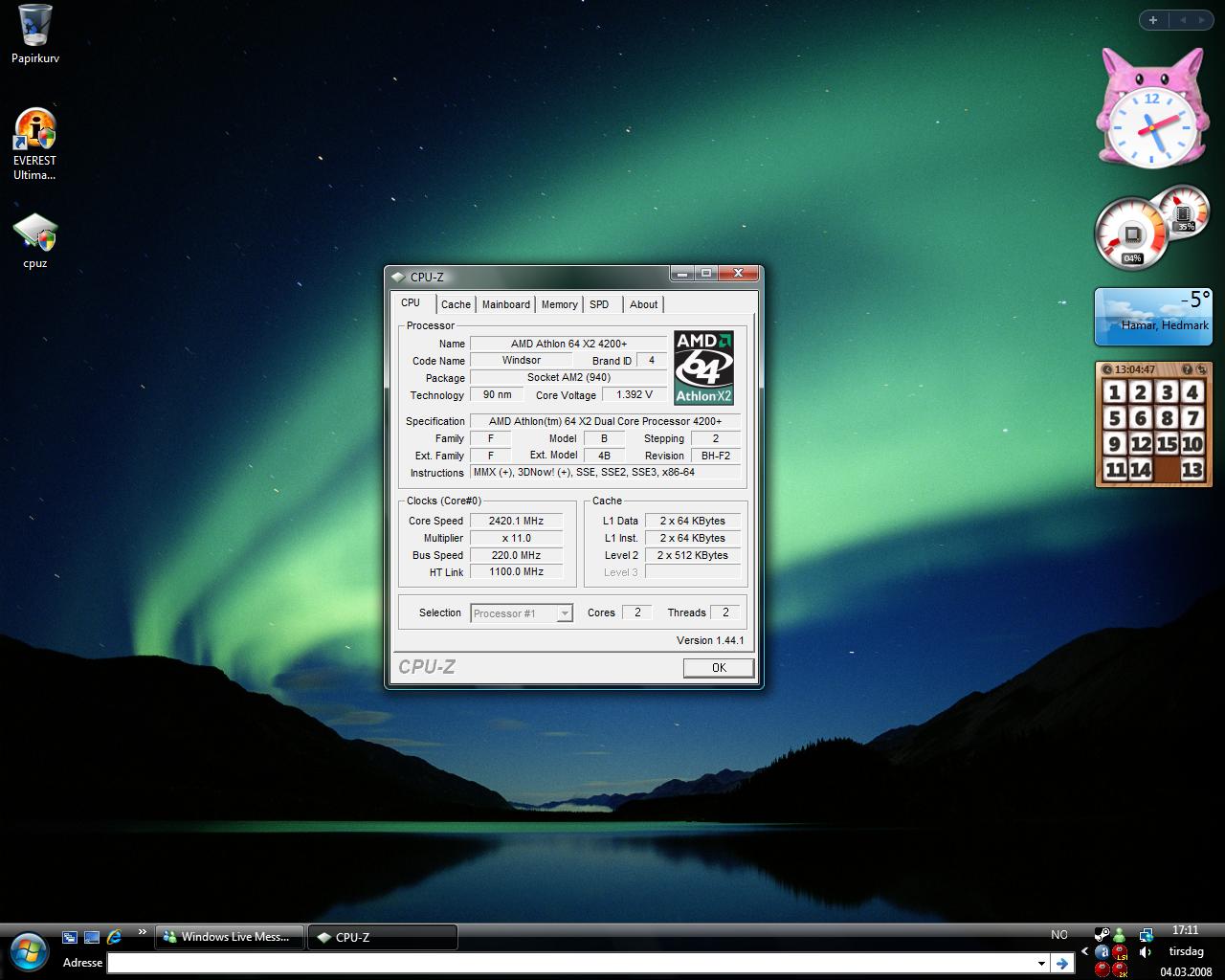This screenshot has width=1225, height=980.
Task: Click puzzle tile number 14
Action: click(x=1140, y=469)
